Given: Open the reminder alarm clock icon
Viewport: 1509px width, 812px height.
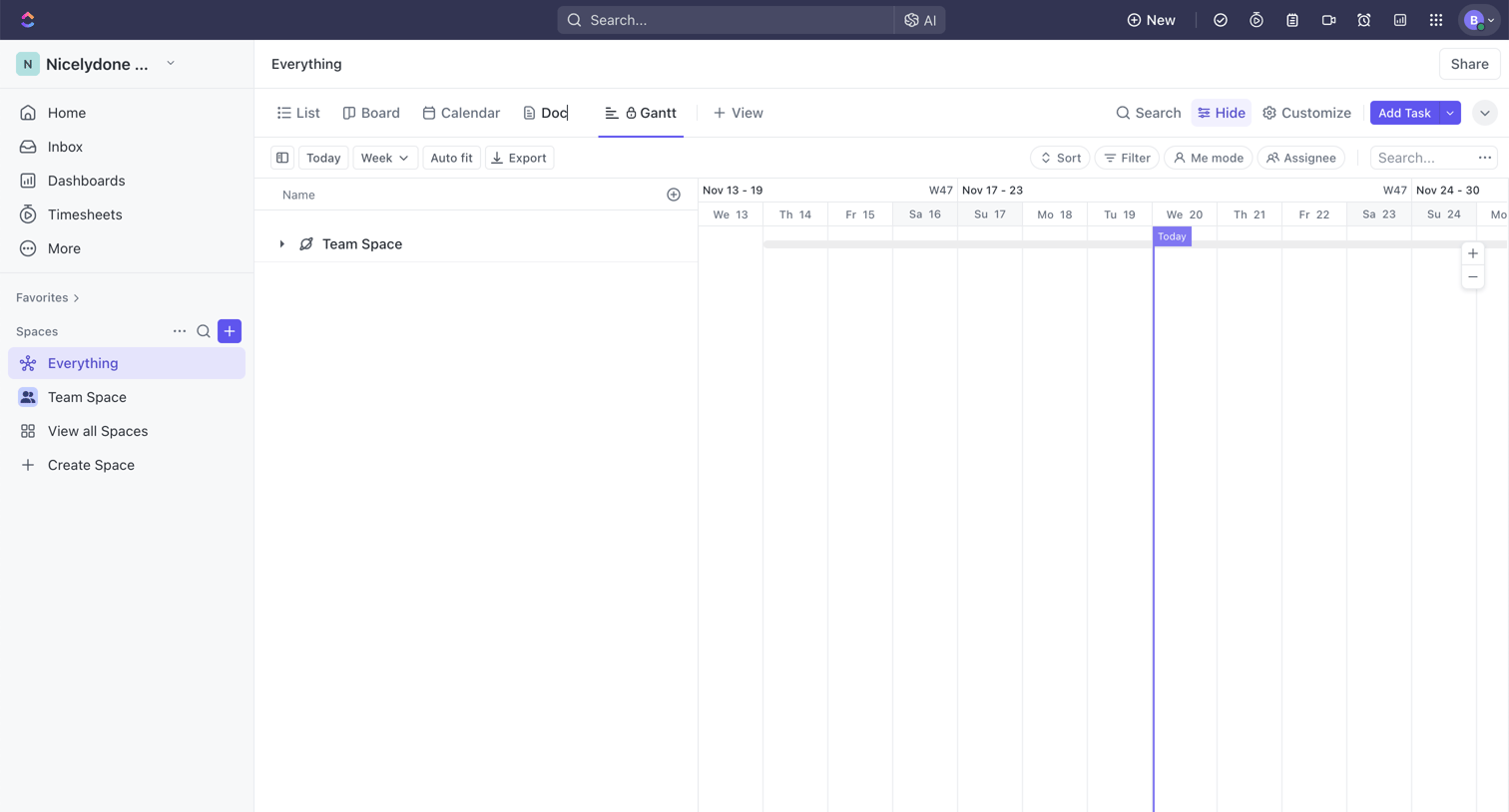Looking at the screenshot, I should click(1364, 20).
